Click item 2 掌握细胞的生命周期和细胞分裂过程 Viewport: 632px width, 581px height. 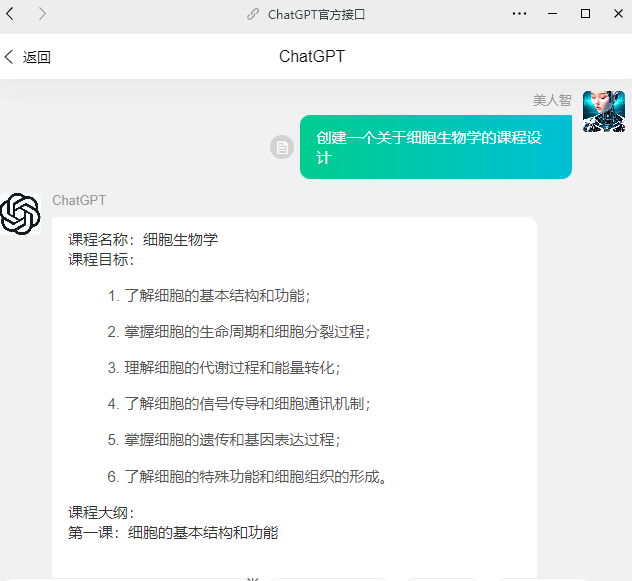point(239,332)
